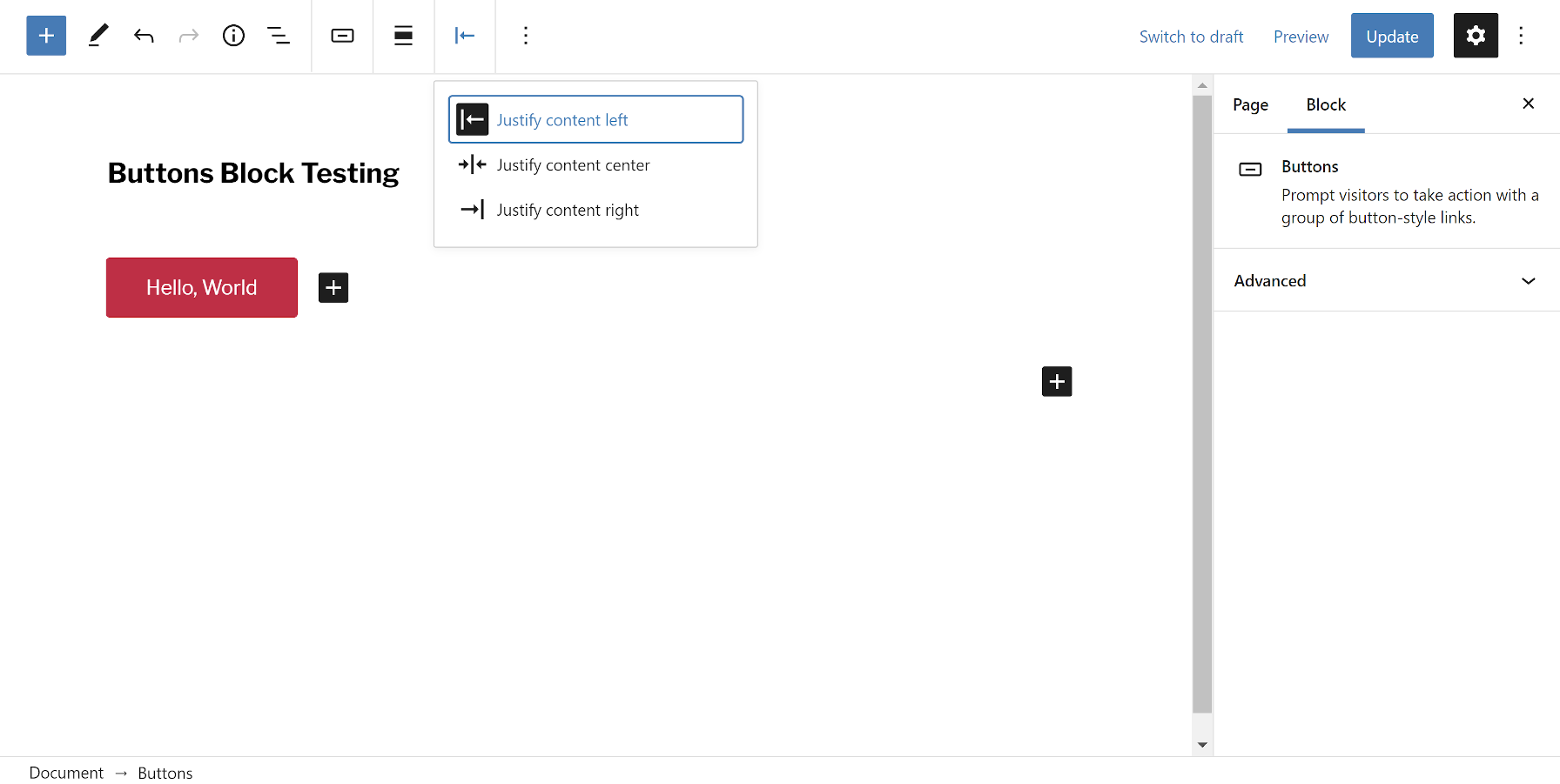Redo the last change
This screenshot has width=1560, height=784.
click(x=189, y=36)
